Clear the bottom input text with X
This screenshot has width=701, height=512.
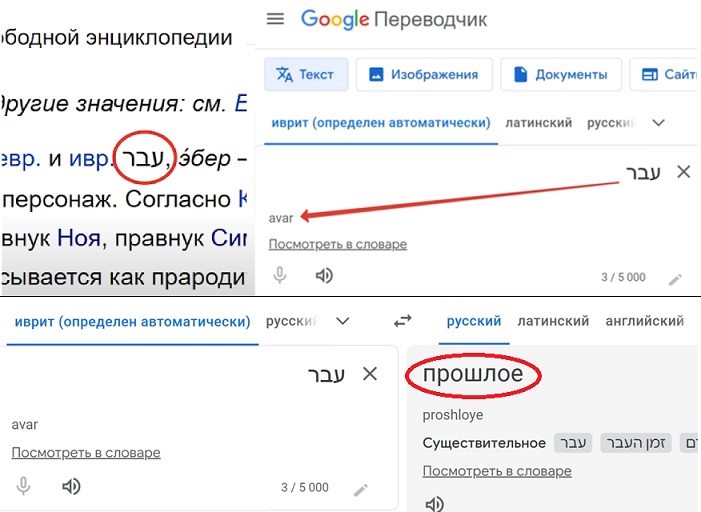point(369,374)
